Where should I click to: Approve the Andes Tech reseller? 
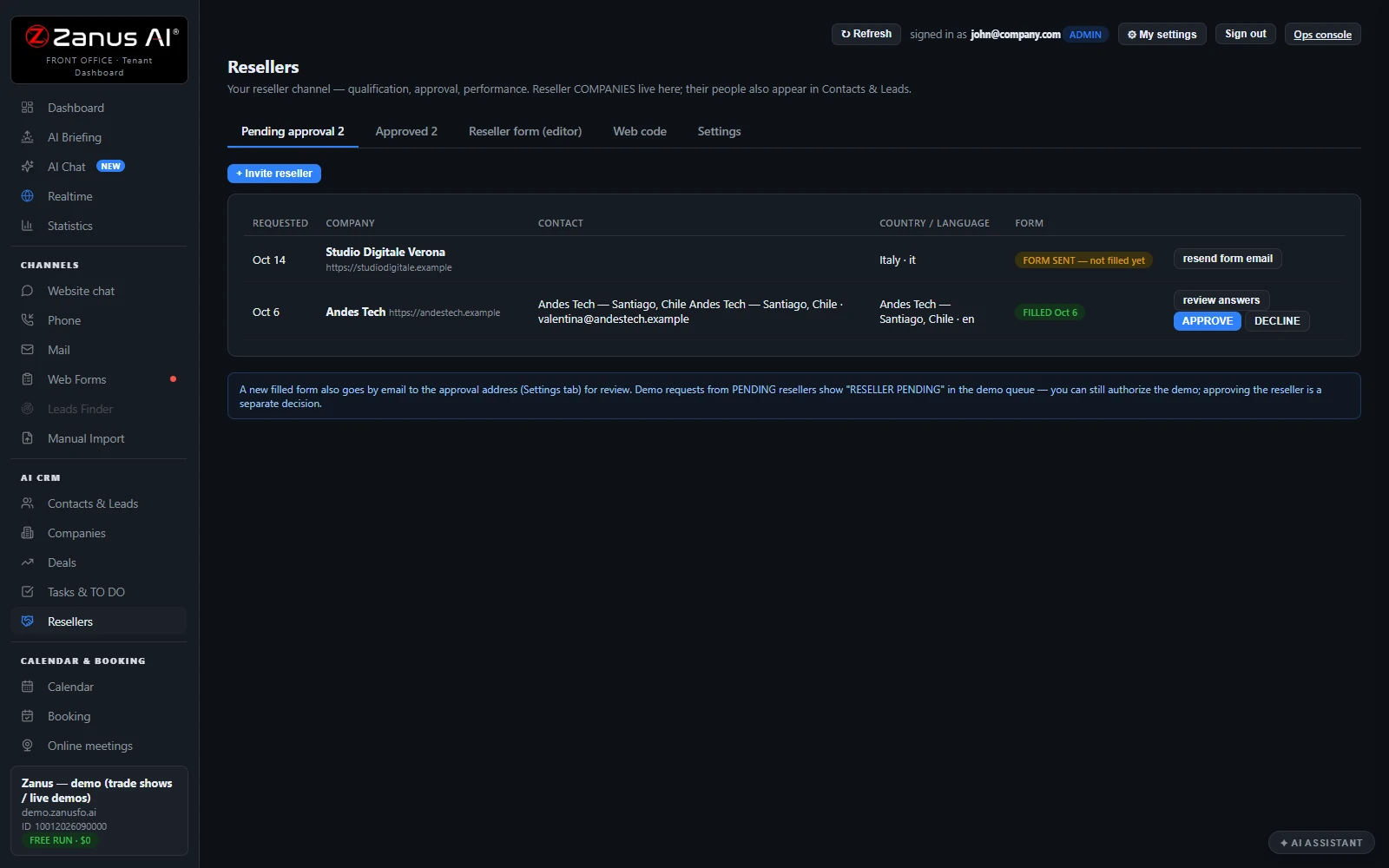[x=1207, y=321]
